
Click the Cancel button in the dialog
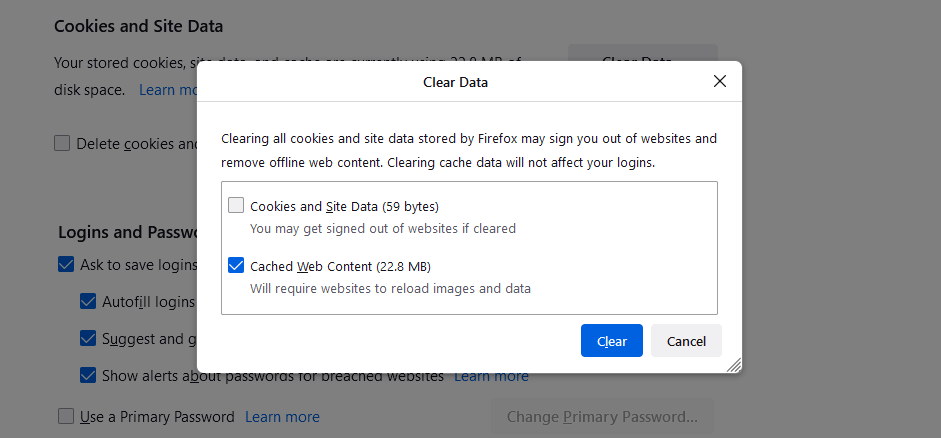(x=686, y=341)
